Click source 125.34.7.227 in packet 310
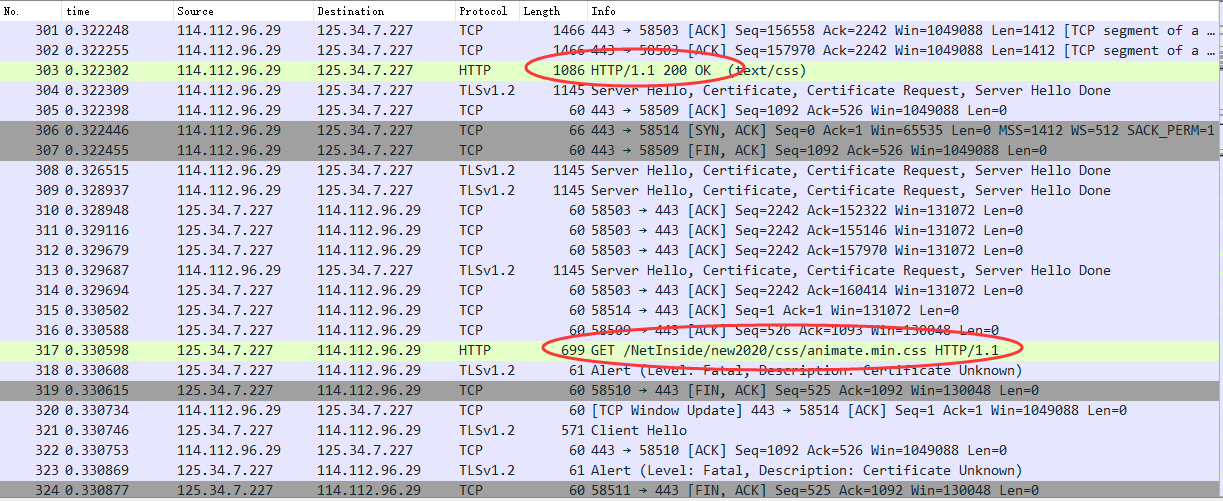Viewport: 1223px width, 501px height. (225, 210)
